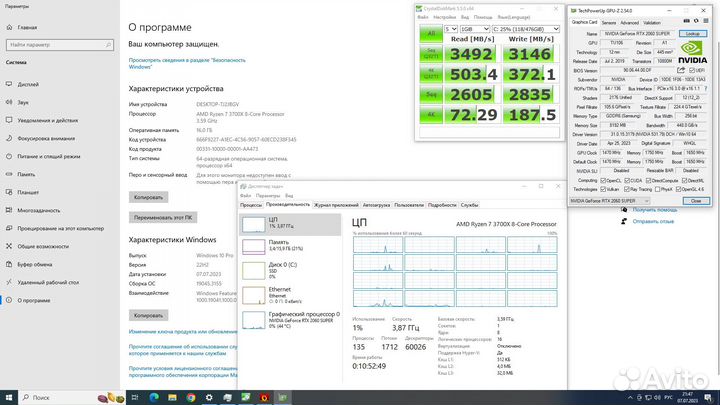The image size is (720, 405).
Task: Click the Lookup button in GPU-Z
Action: pyautogui.click(x=692, y=34)
